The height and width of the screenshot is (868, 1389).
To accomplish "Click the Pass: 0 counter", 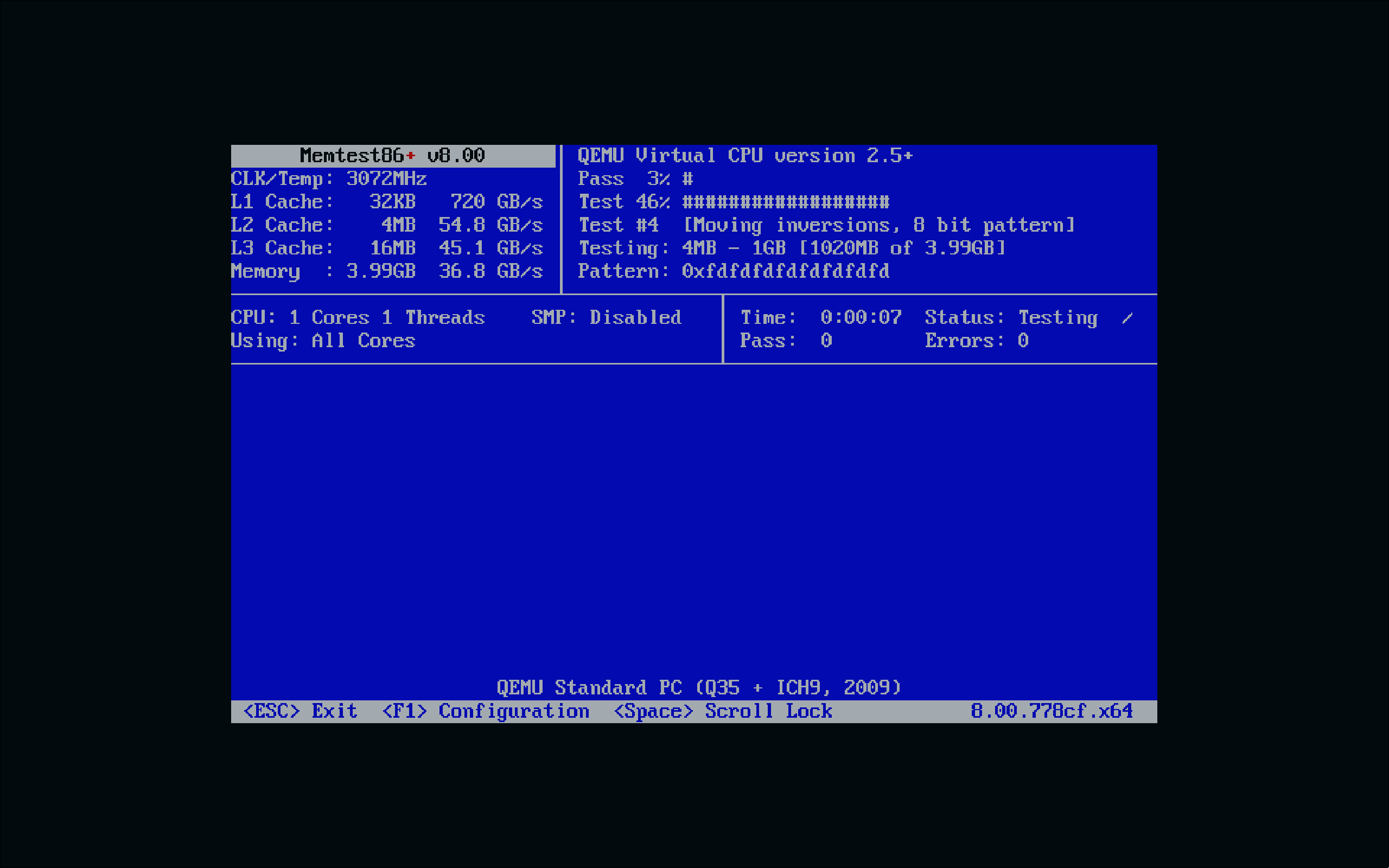I will [786, 341].
